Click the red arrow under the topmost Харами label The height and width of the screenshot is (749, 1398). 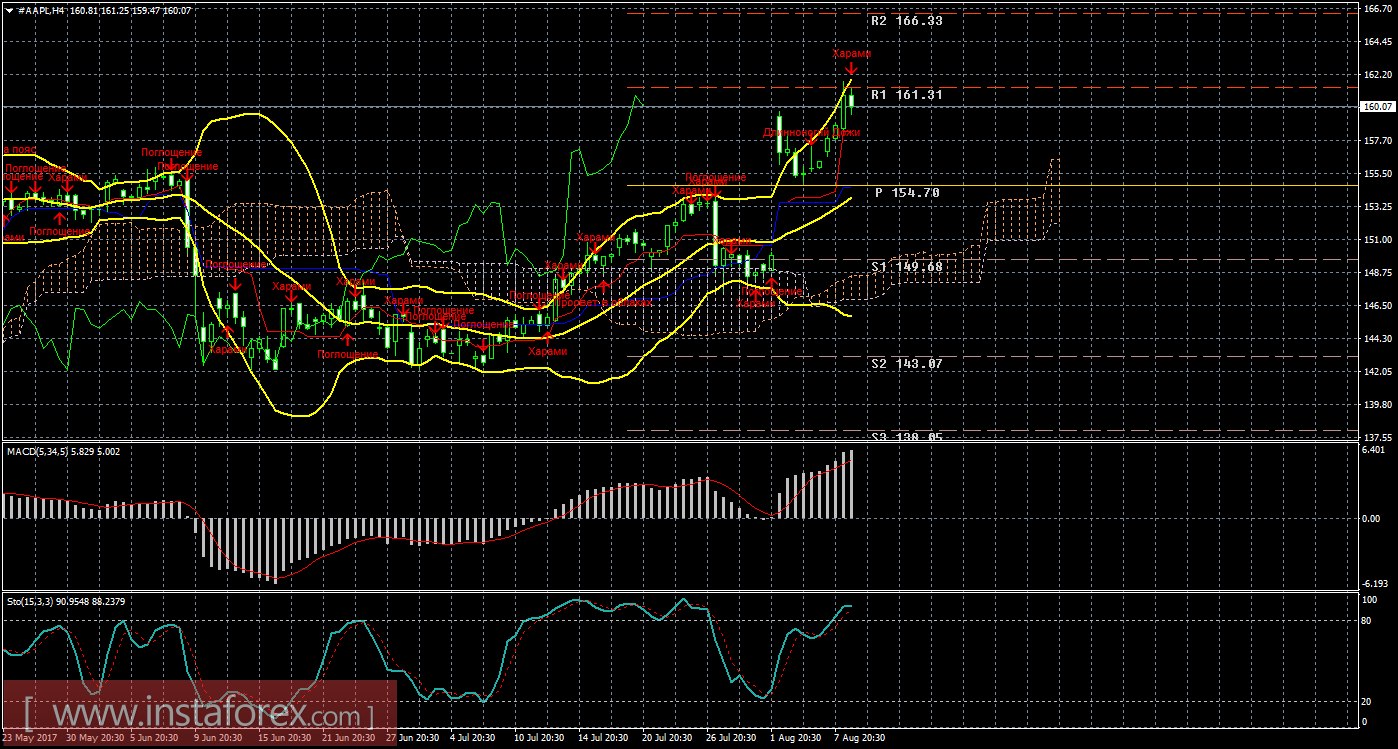click(851, 68)
